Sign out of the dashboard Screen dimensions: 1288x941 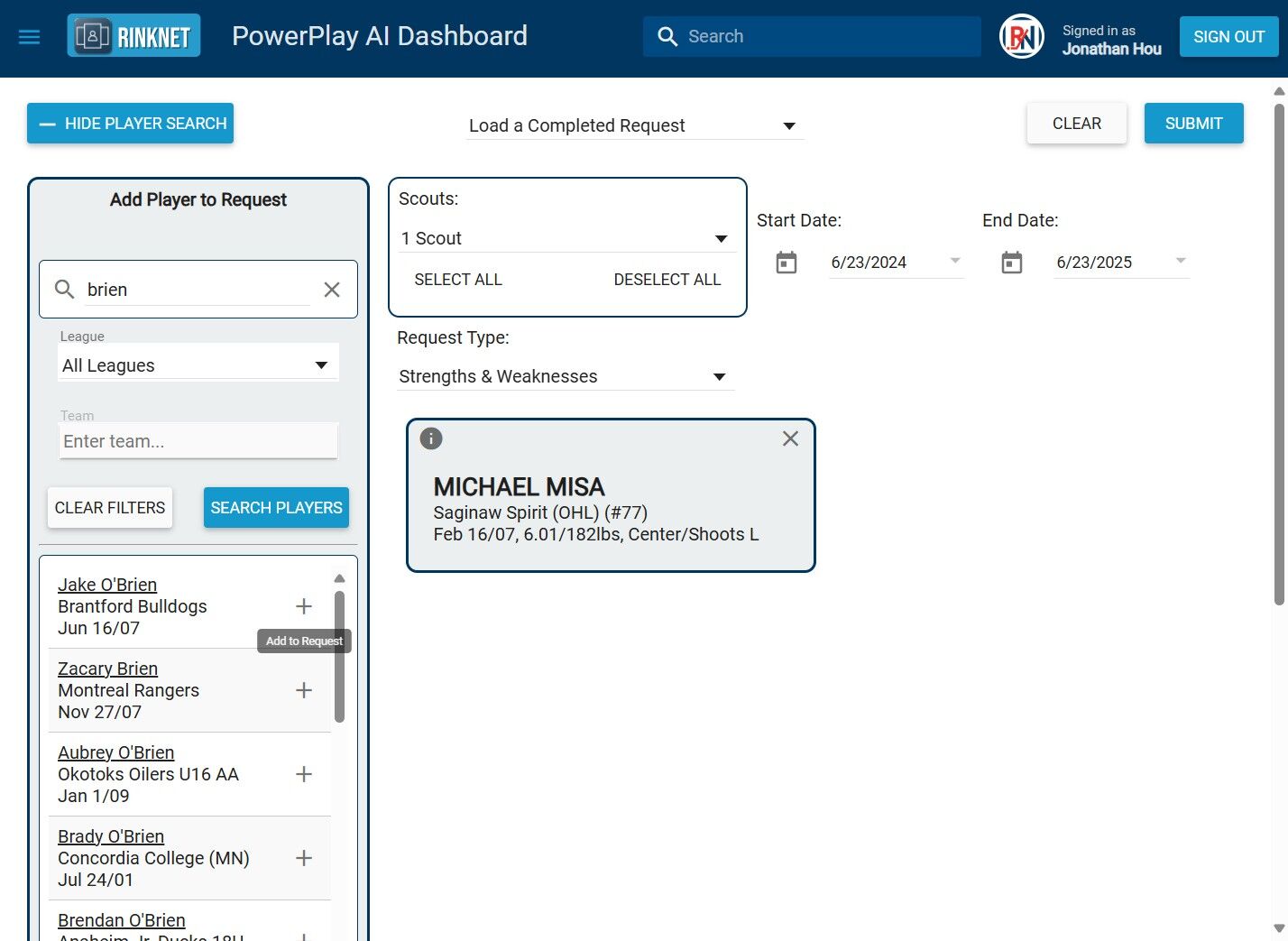pyautogui.click(x=1229, y=37)
